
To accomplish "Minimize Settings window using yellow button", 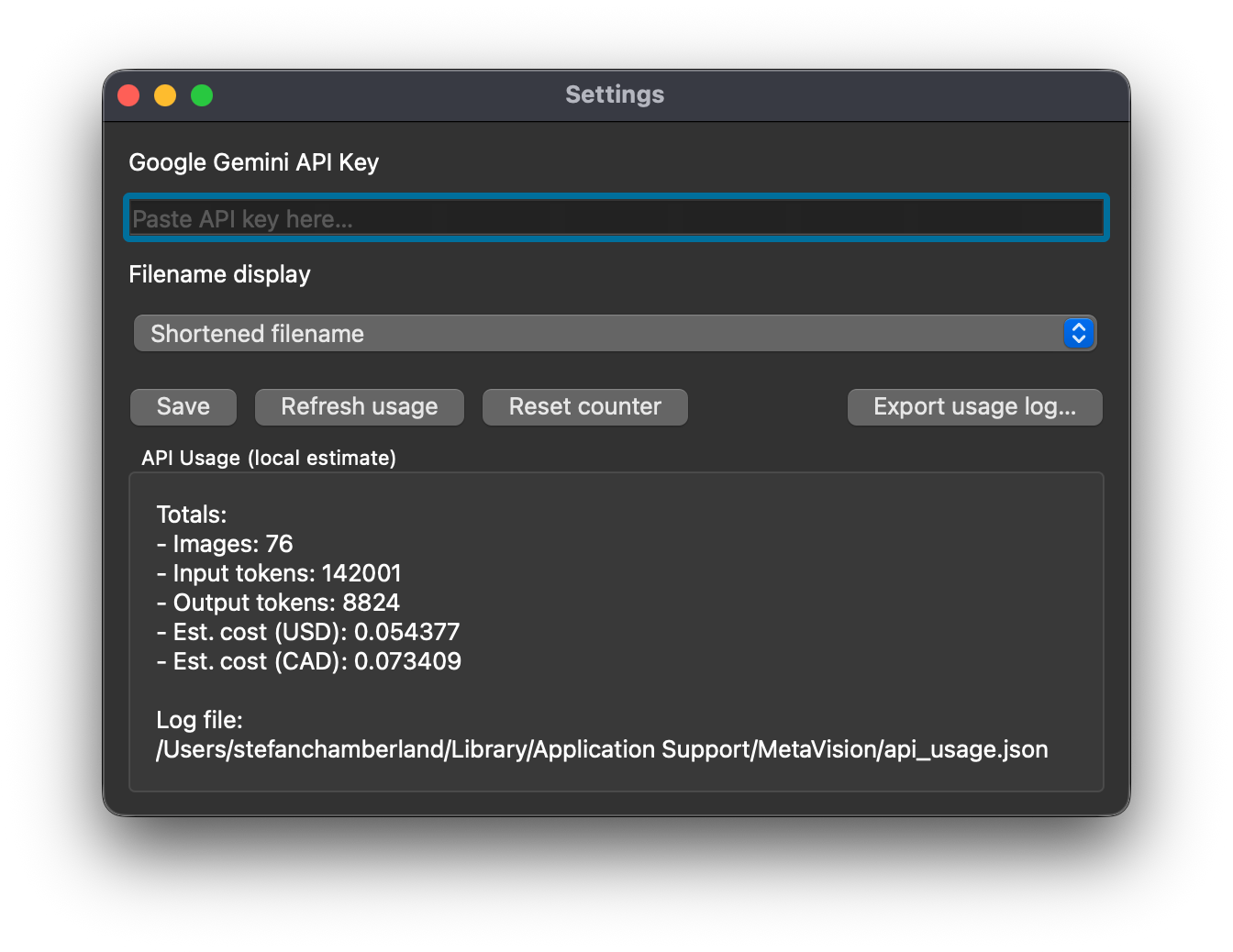I will click(165, 95).
